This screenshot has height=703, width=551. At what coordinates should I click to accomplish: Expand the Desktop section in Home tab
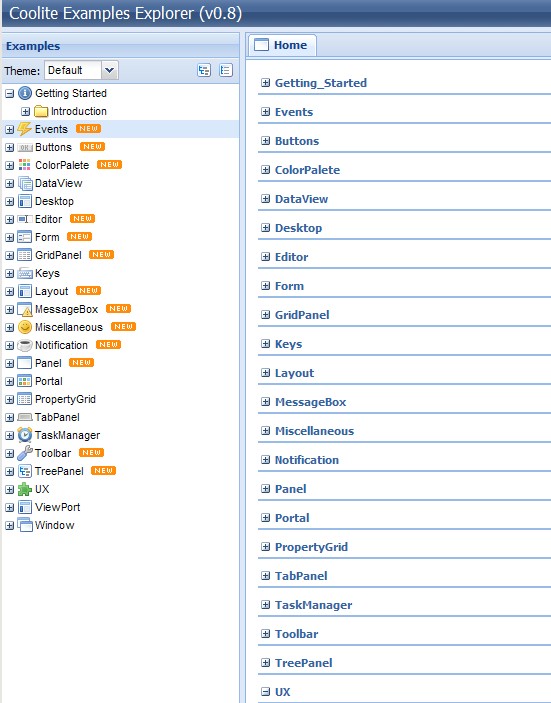(x=265, y=228)
